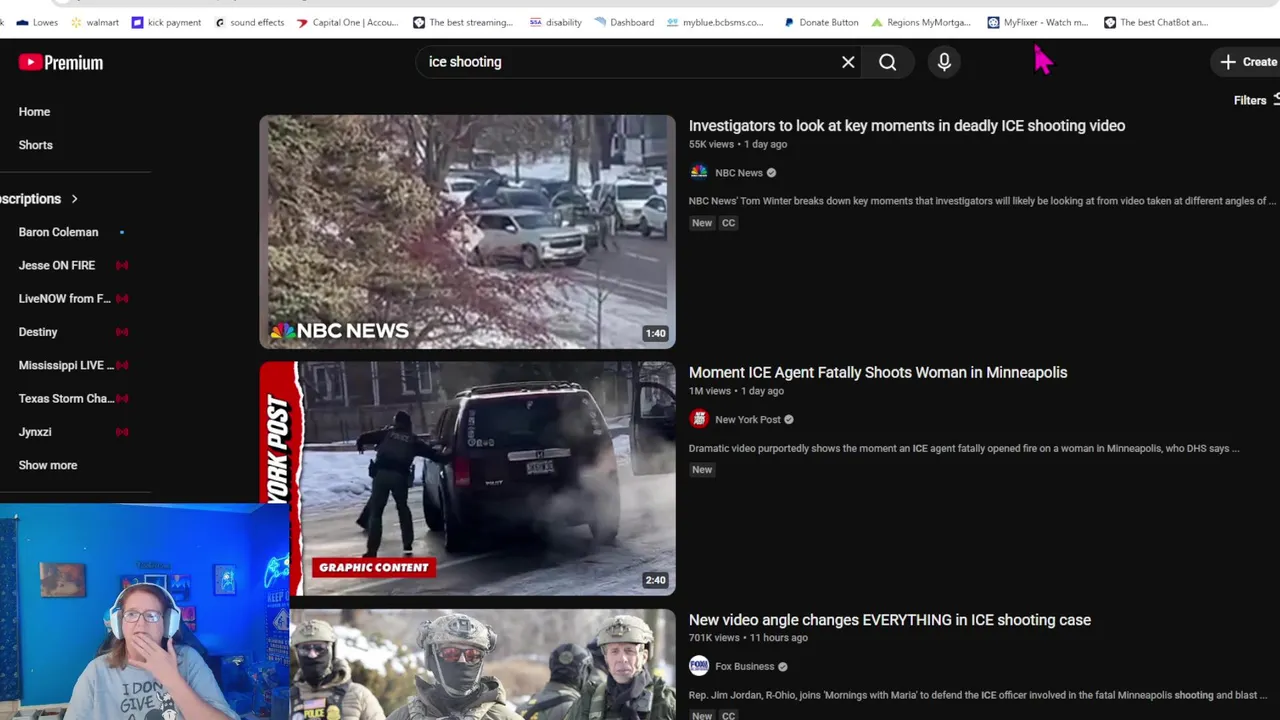Open the Fox Business channel avatar
The width and height of the screenshot is (1280, 720).
coord(698,666)
